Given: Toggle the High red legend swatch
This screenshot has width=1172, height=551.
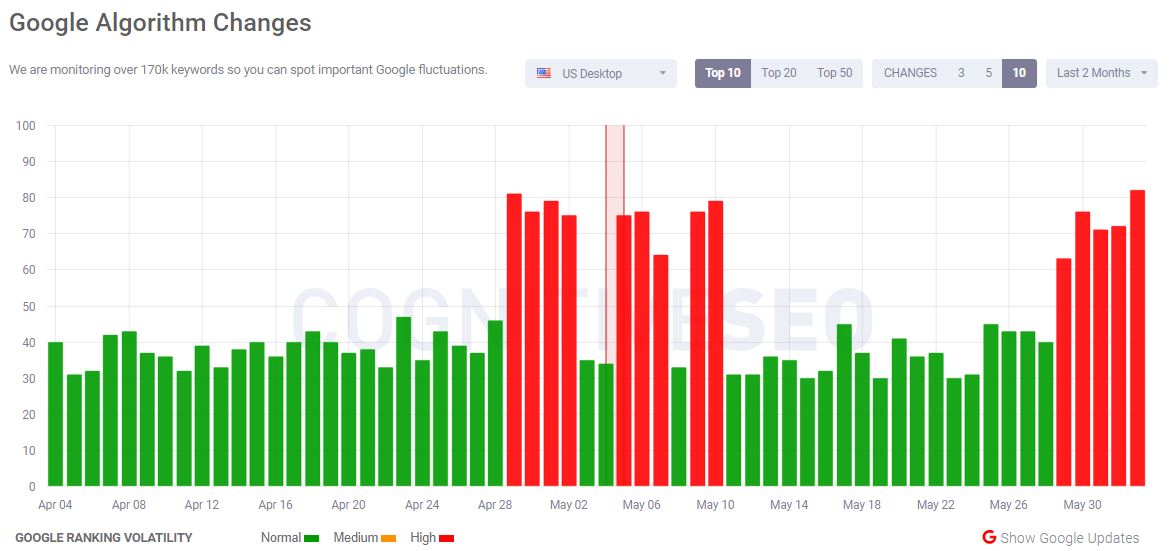Looking at the screenshot, I should click(x=446, y=538).
